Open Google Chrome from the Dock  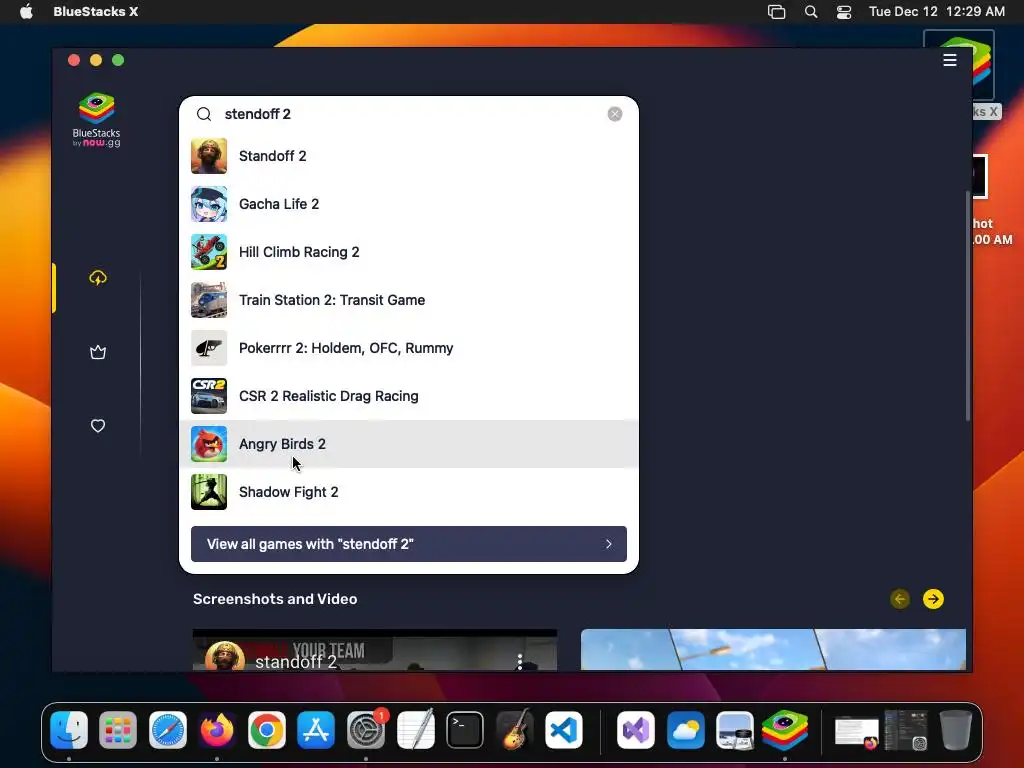pos(266,729)
